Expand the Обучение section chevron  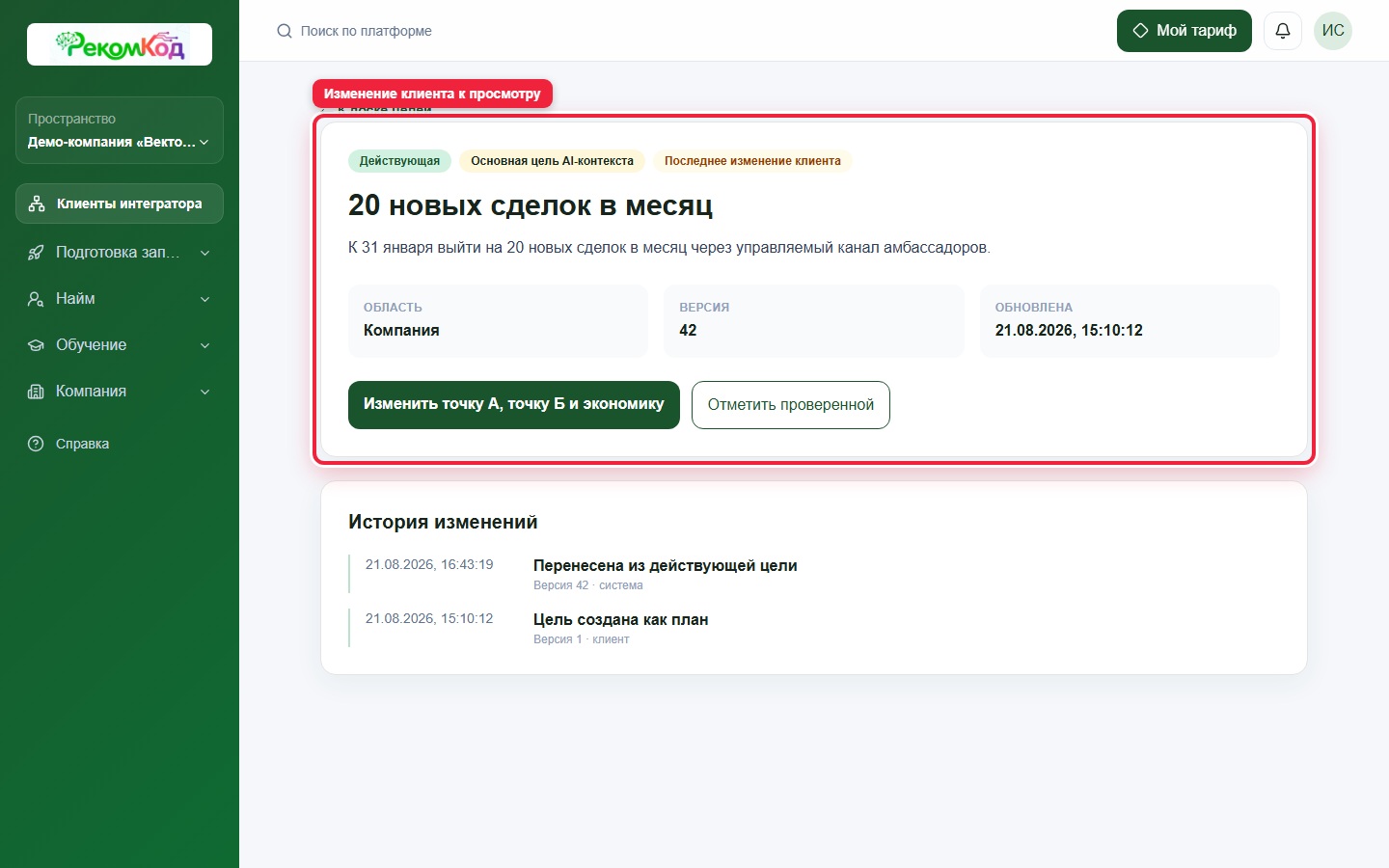[x=204, y=345]
